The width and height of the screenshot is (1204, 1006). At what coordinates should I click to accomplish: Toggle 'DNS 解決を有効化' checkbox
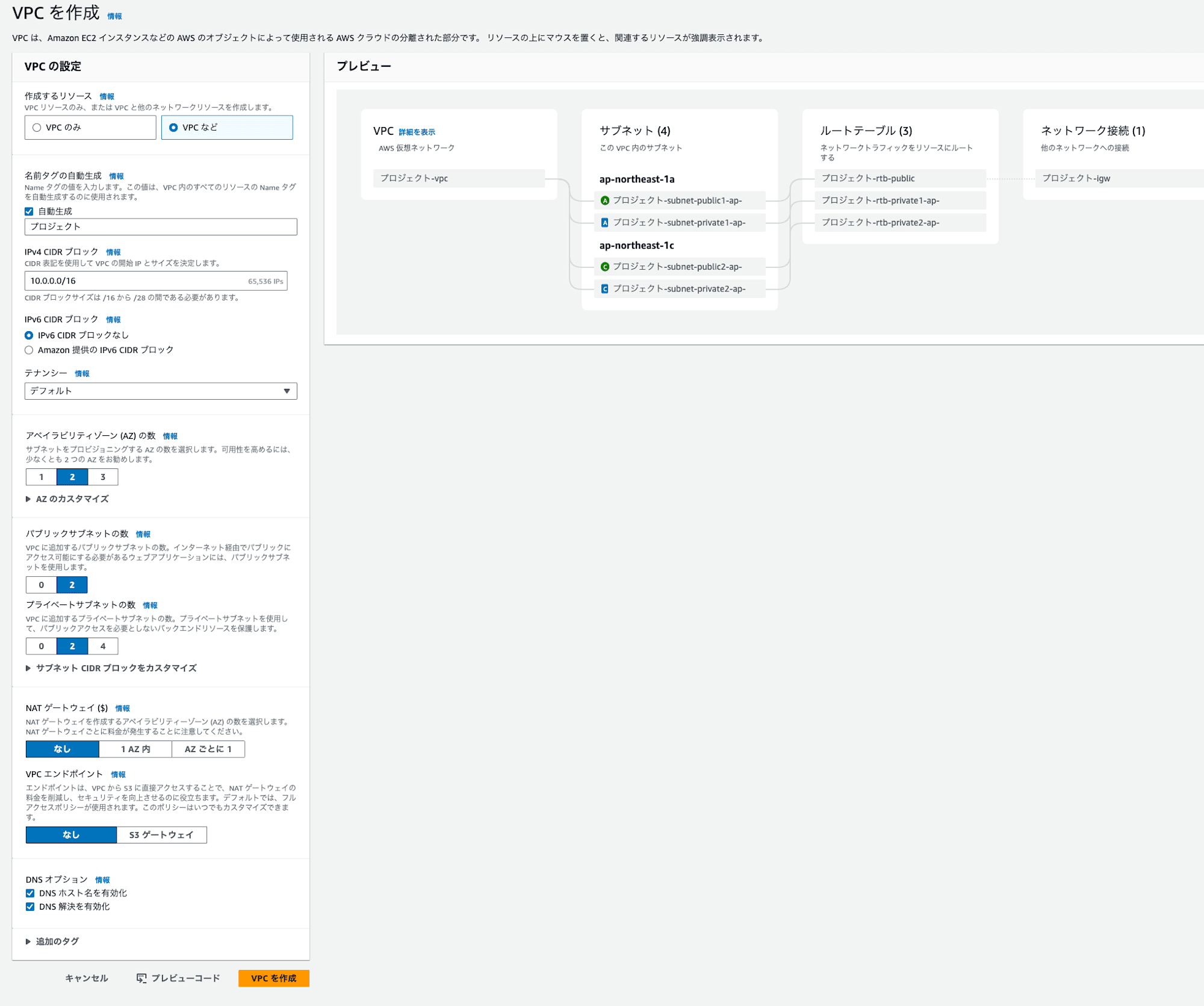pyautogui.click(x=30, y=907)
